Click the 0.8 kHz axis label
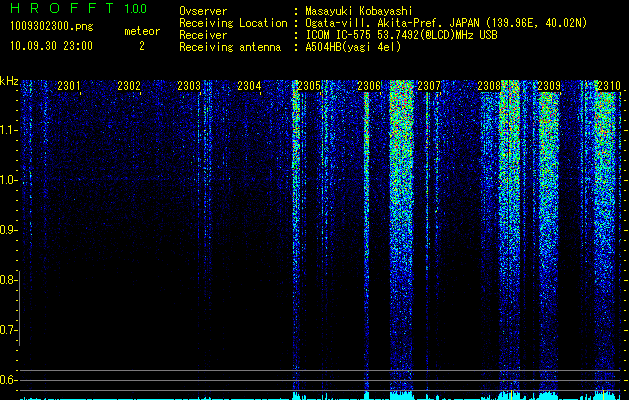The height and width of the screenshot is (400, 629). (x=8, y=280)
